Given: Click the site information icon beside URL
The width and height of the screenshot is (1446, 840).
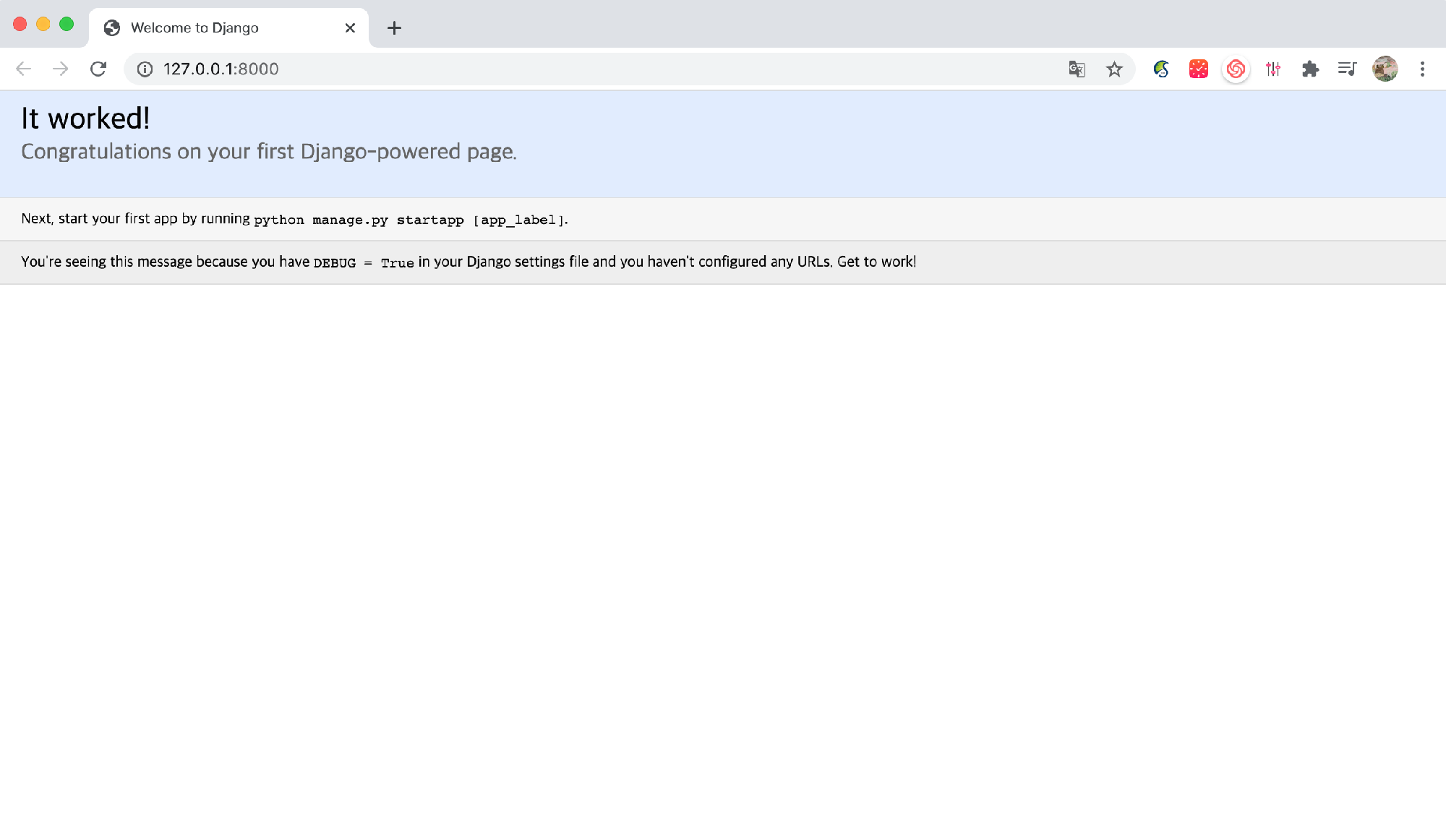Looking at the screenshot, I should coord(145,69).
